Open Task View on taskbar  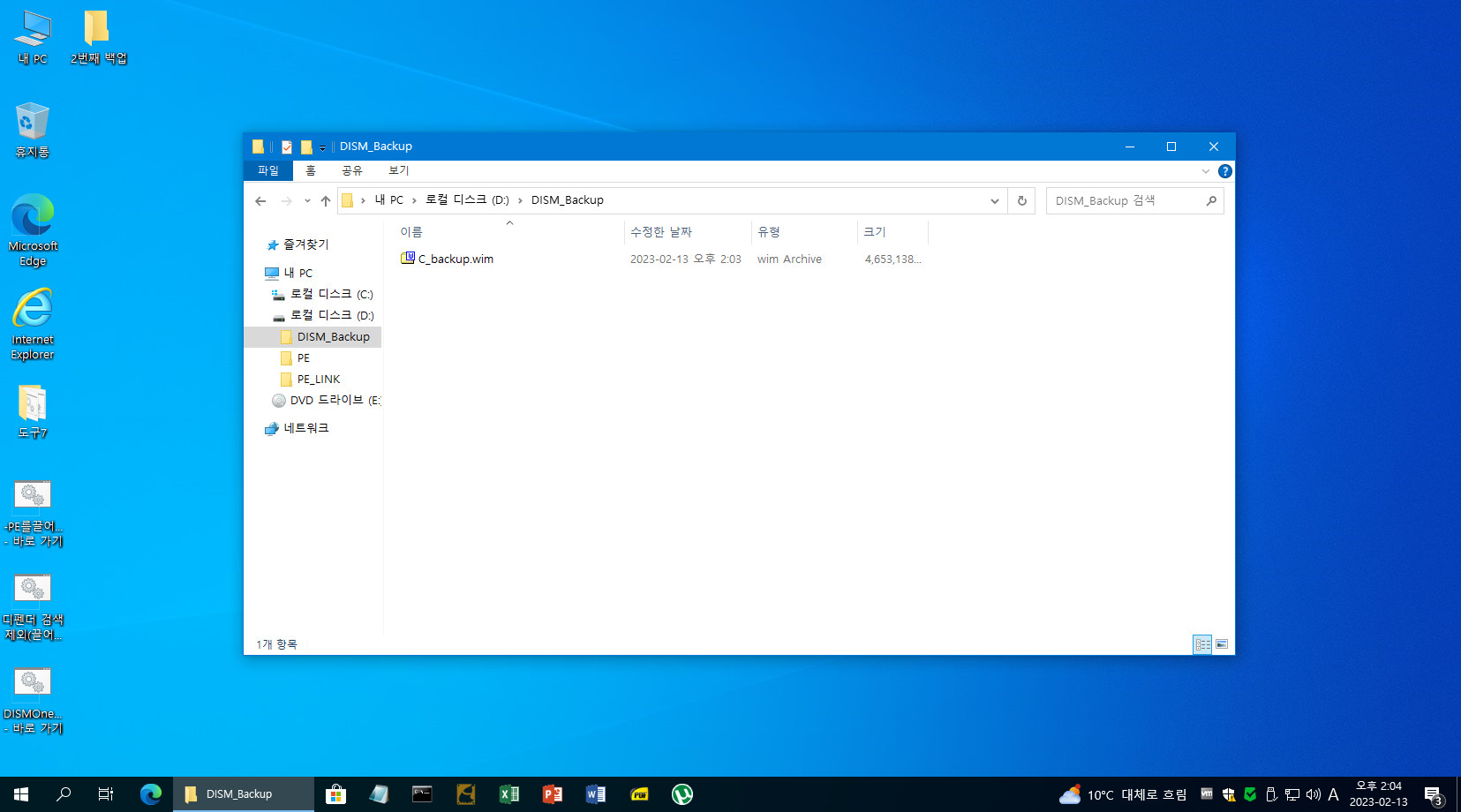tap(105, 794)
